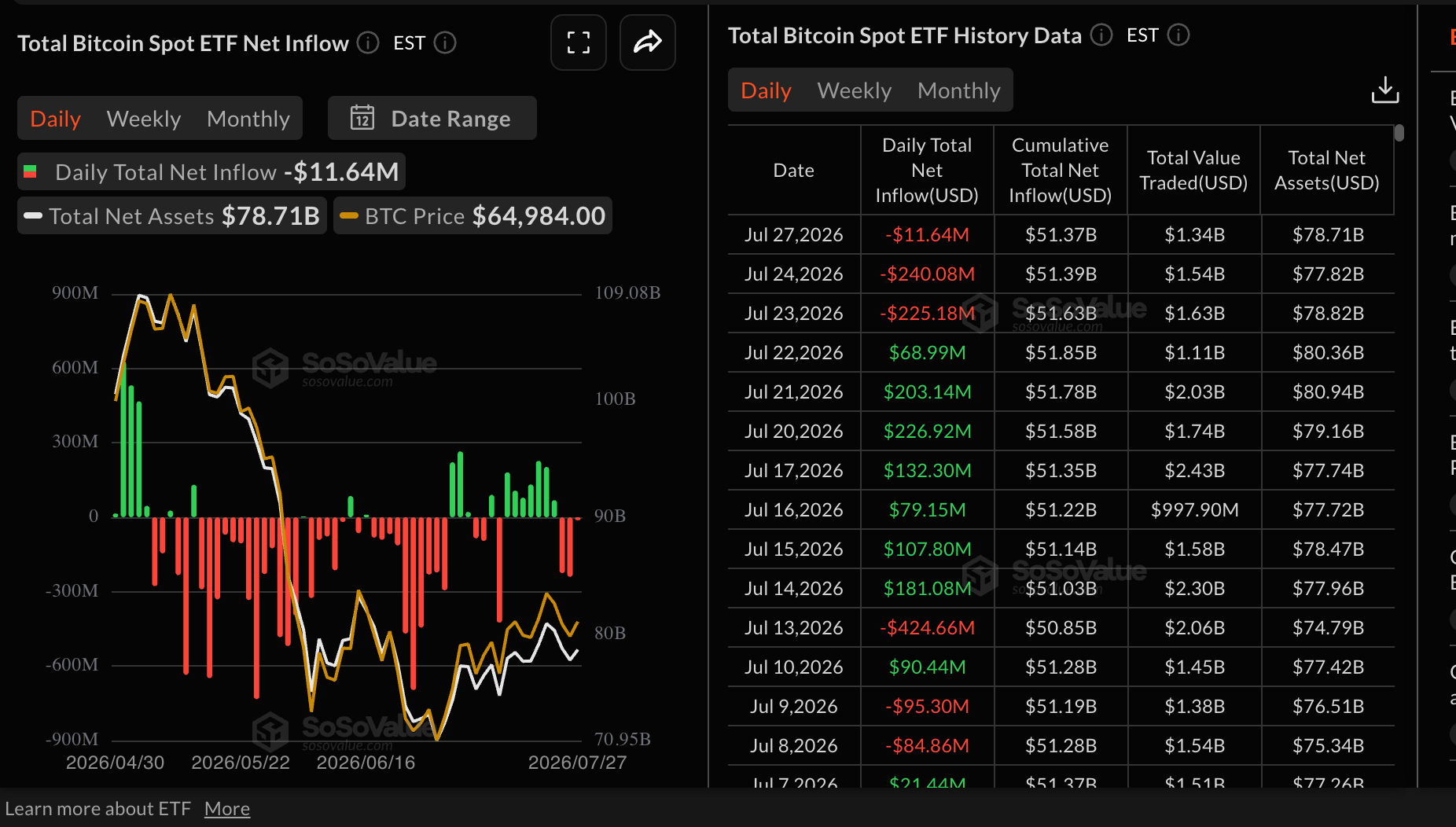Select the Jul 8,2026 date cell

(x=794, y=745)
